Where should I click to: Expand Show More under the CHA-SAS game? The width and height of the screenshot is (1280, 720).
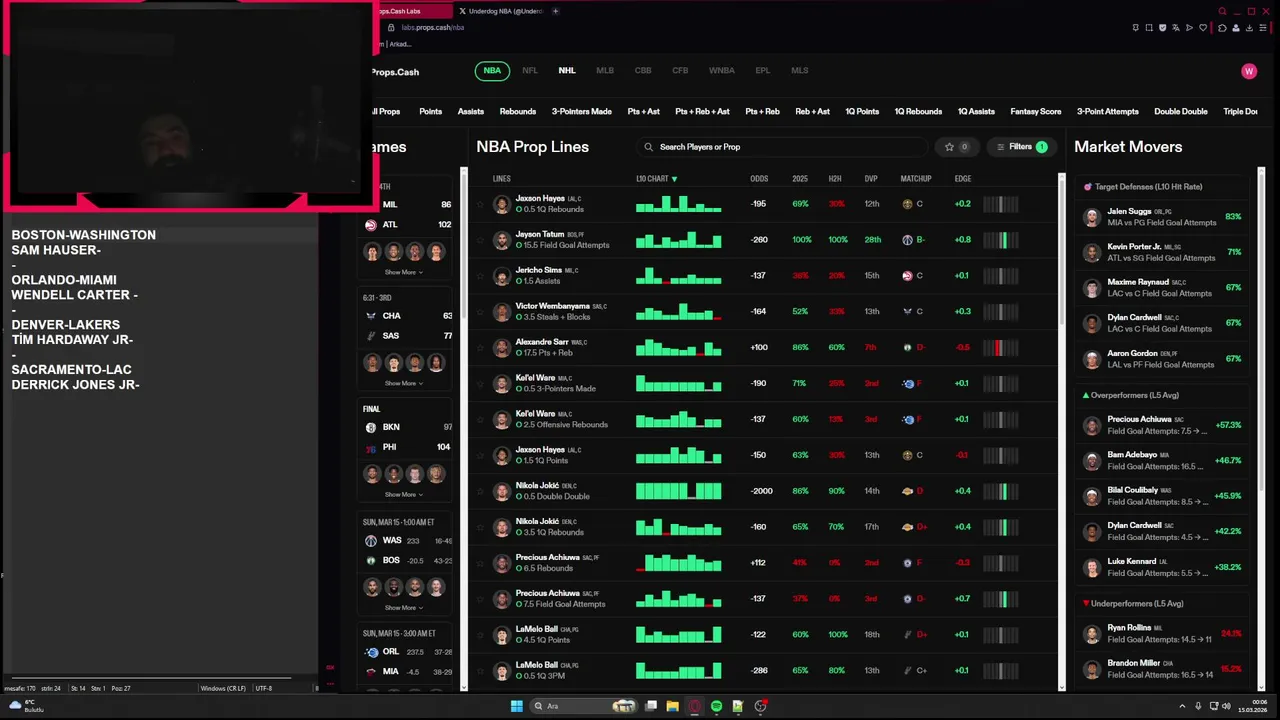404,383
